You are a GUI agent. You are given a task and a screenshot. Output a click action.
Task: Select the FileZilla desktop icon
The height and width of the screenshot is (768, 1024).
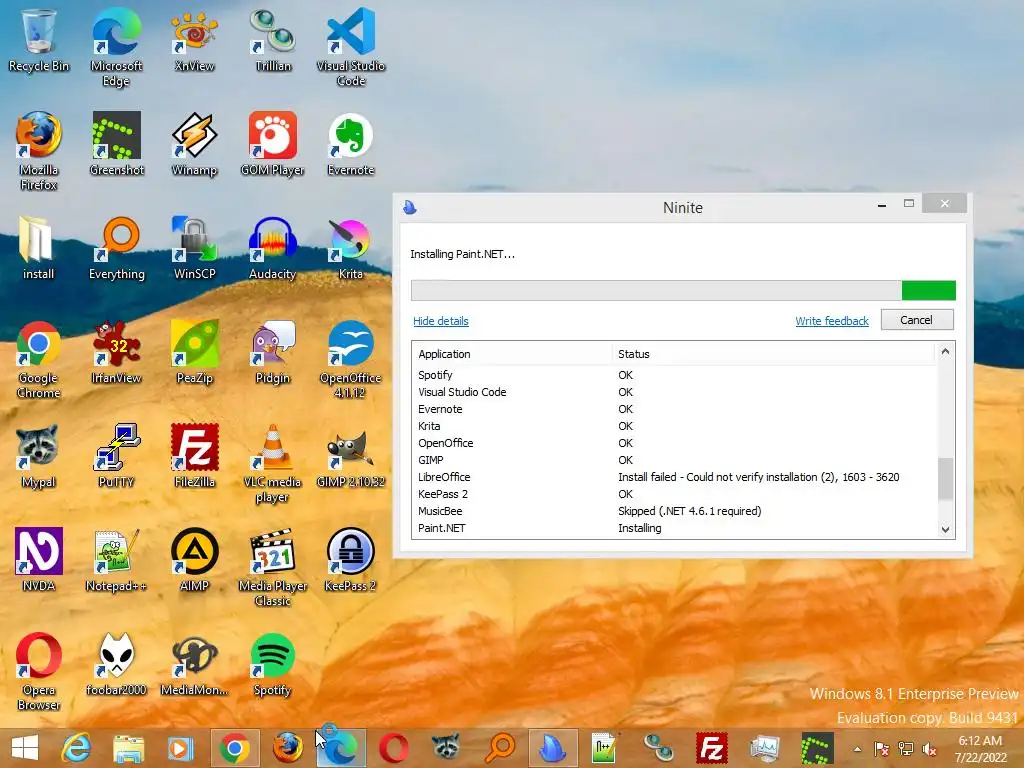coord(194,456)
